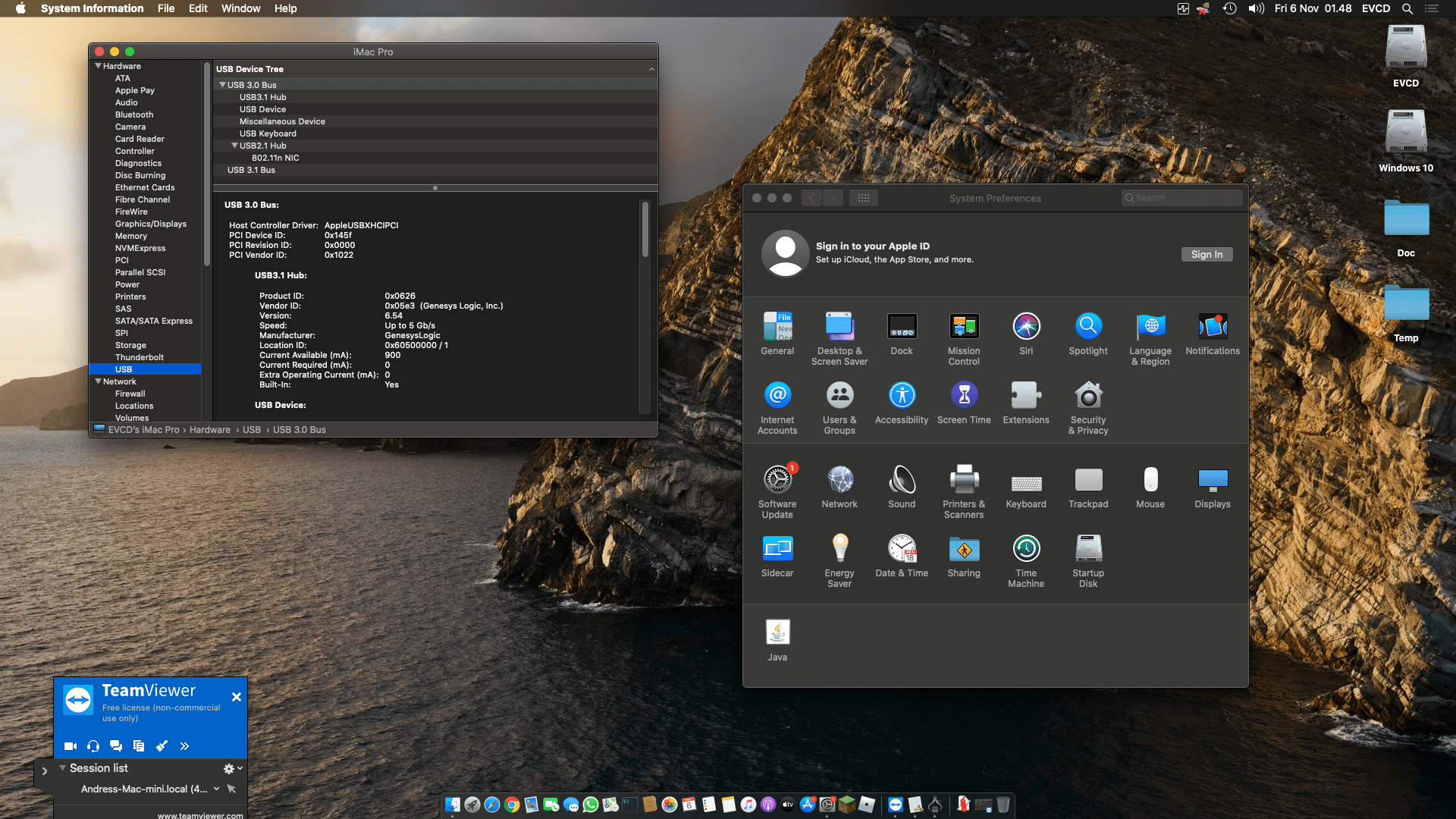Open Startup Disk preferences
1456x819 pixels.
point(1088,560)
